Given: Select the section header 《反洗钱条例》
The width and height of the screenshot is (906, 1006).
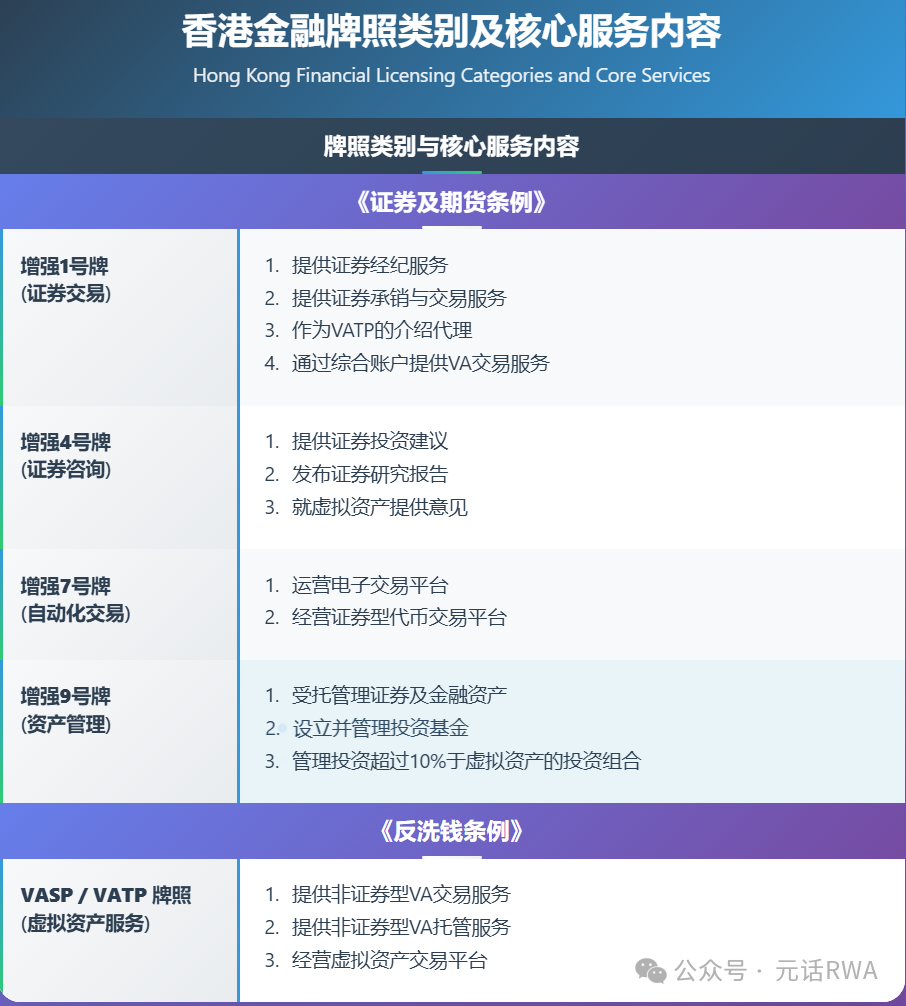Looking at the screenshot, I should (x=452, y=831).
